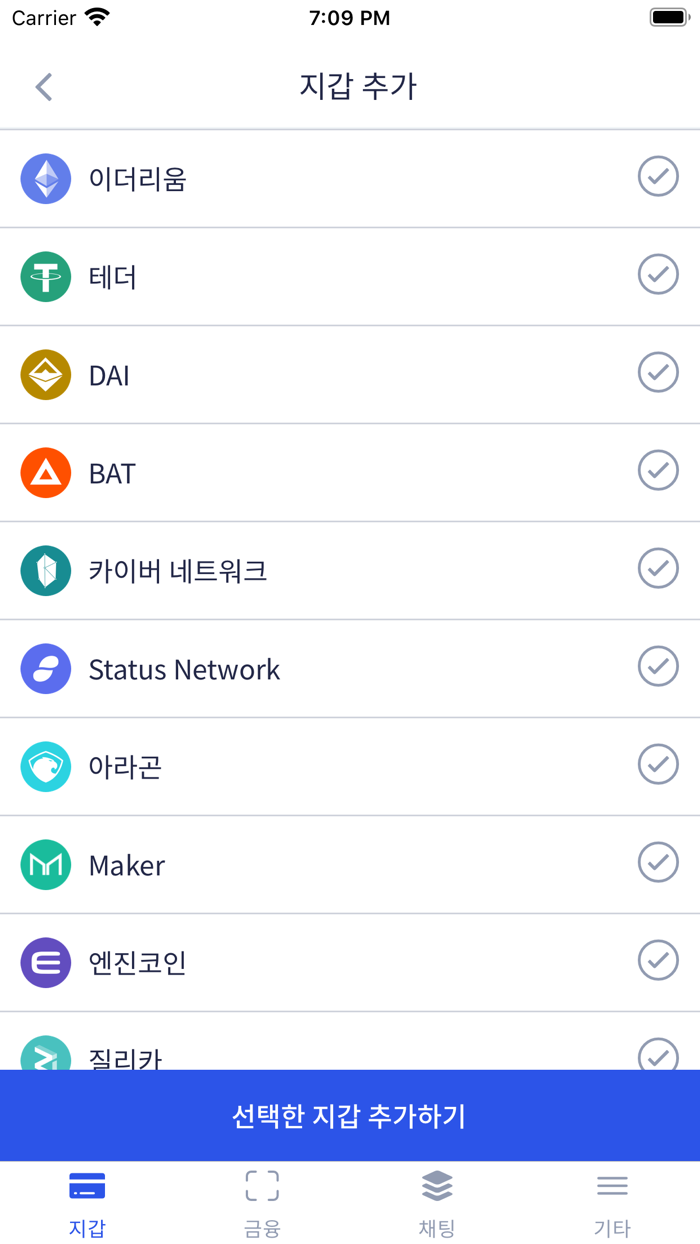Image resolution: width=700 pixels, height=1244 pixels.
Task: Tap the Ethereum coin icon
Action: [x=46, y=179]
